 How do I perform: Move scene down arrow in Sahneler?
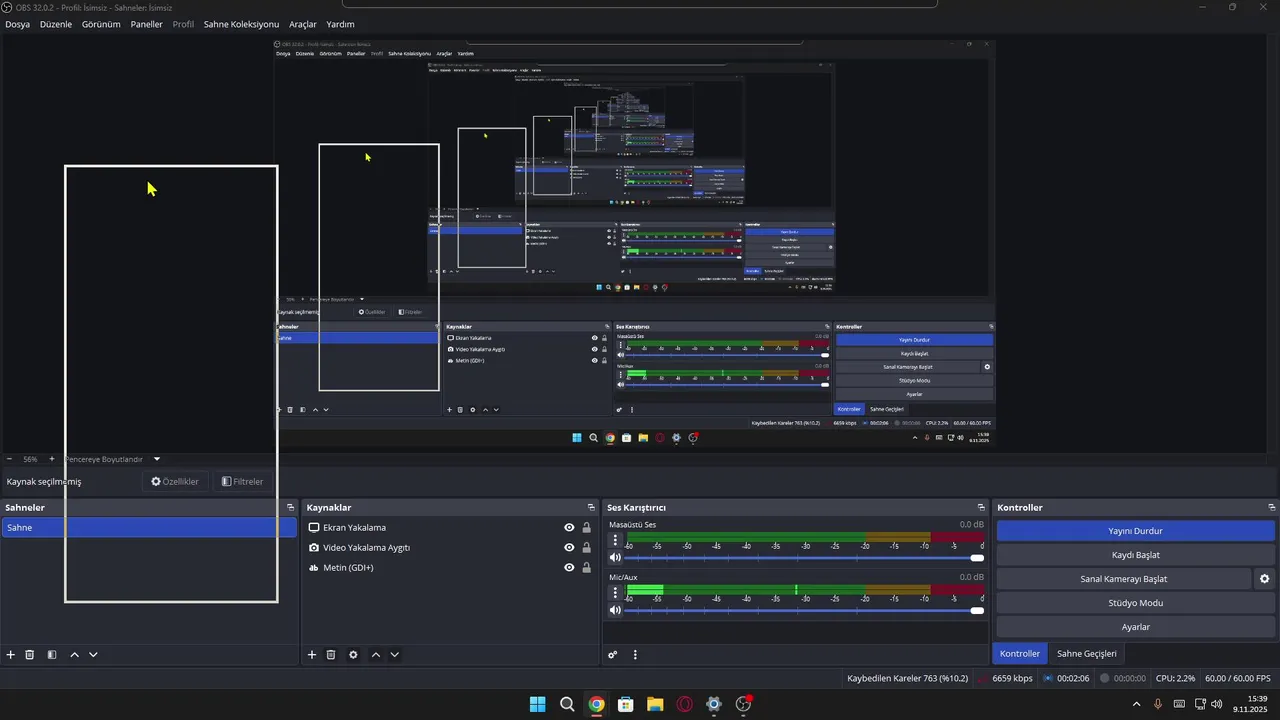pos(93,655)
